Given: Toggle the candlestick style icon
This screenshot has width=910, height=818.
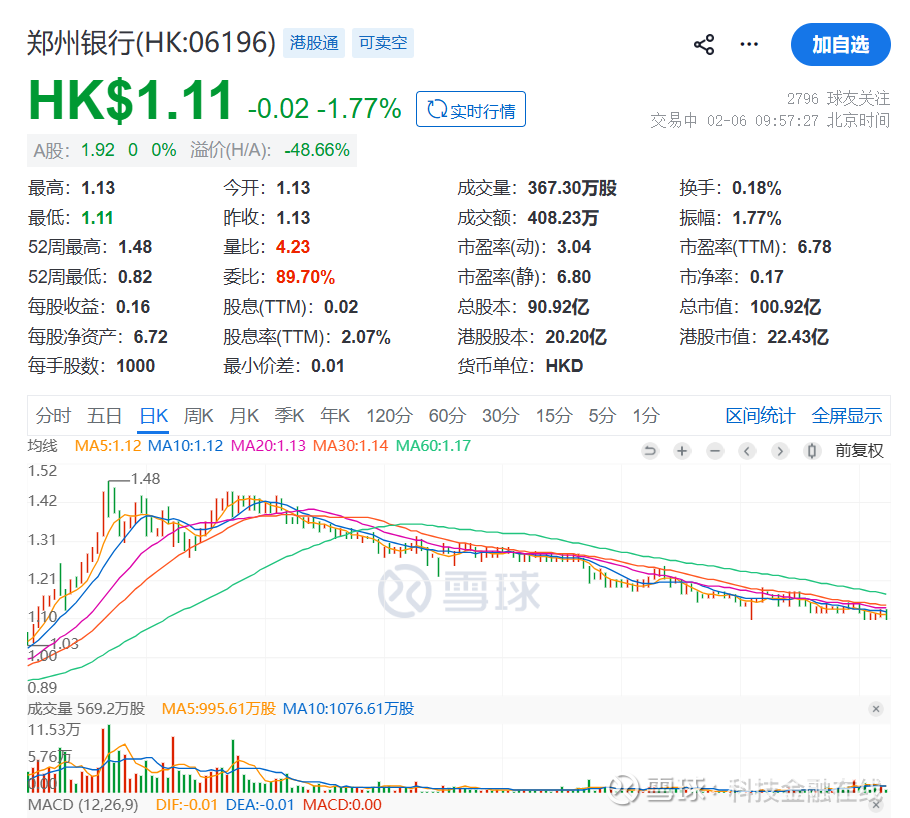Looking at the screenshot, I should (812, 451).
